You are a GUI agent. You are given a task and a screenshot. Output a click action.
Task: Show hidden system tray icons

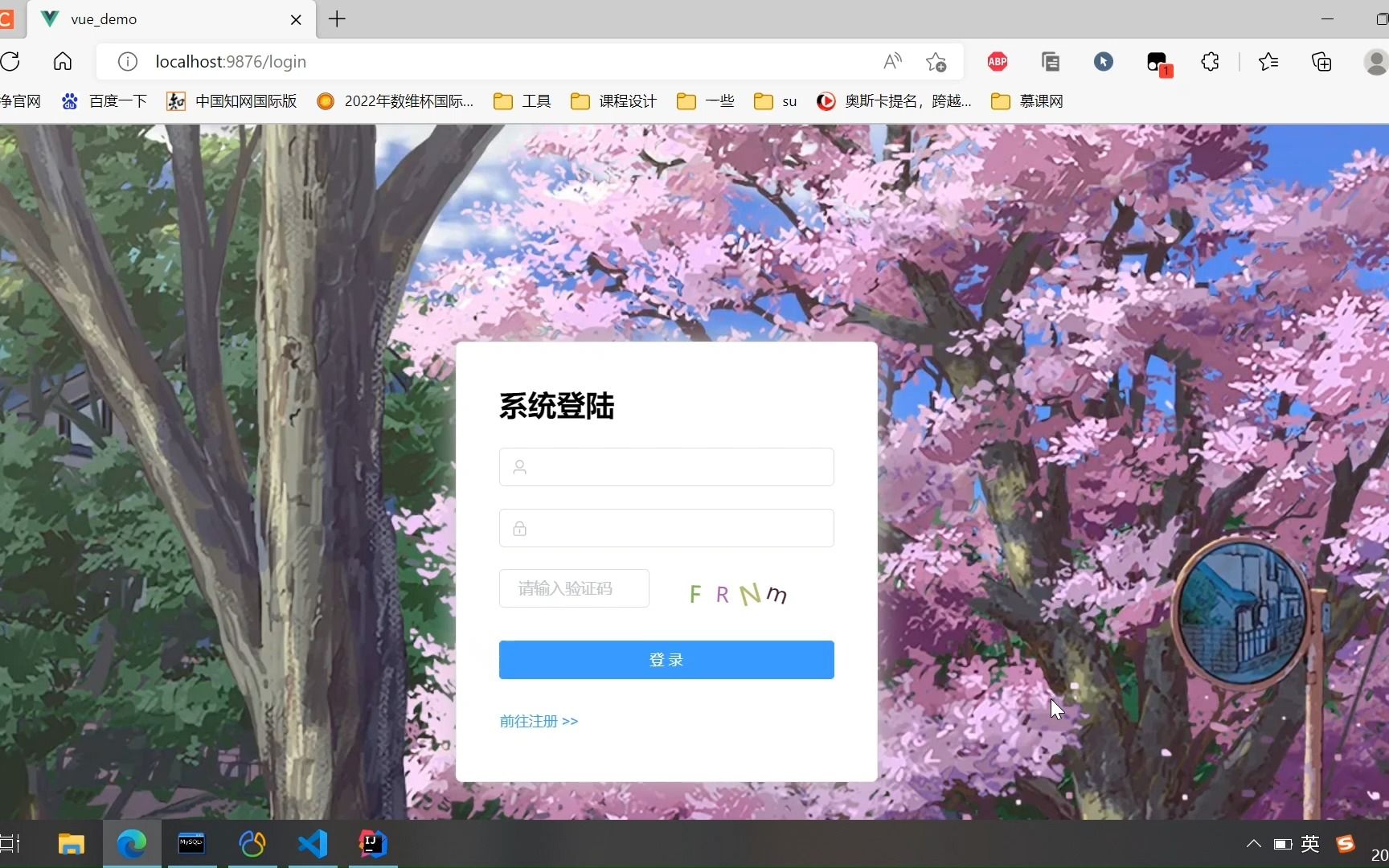click(x=1253, y=844)
